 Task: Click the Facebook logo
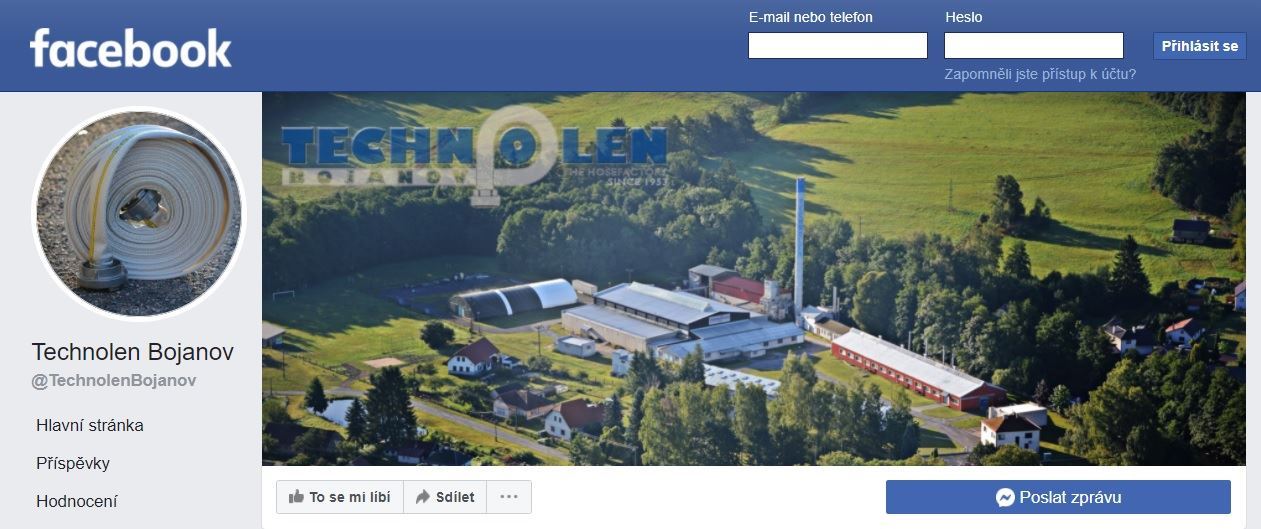(x=130, y=49)
